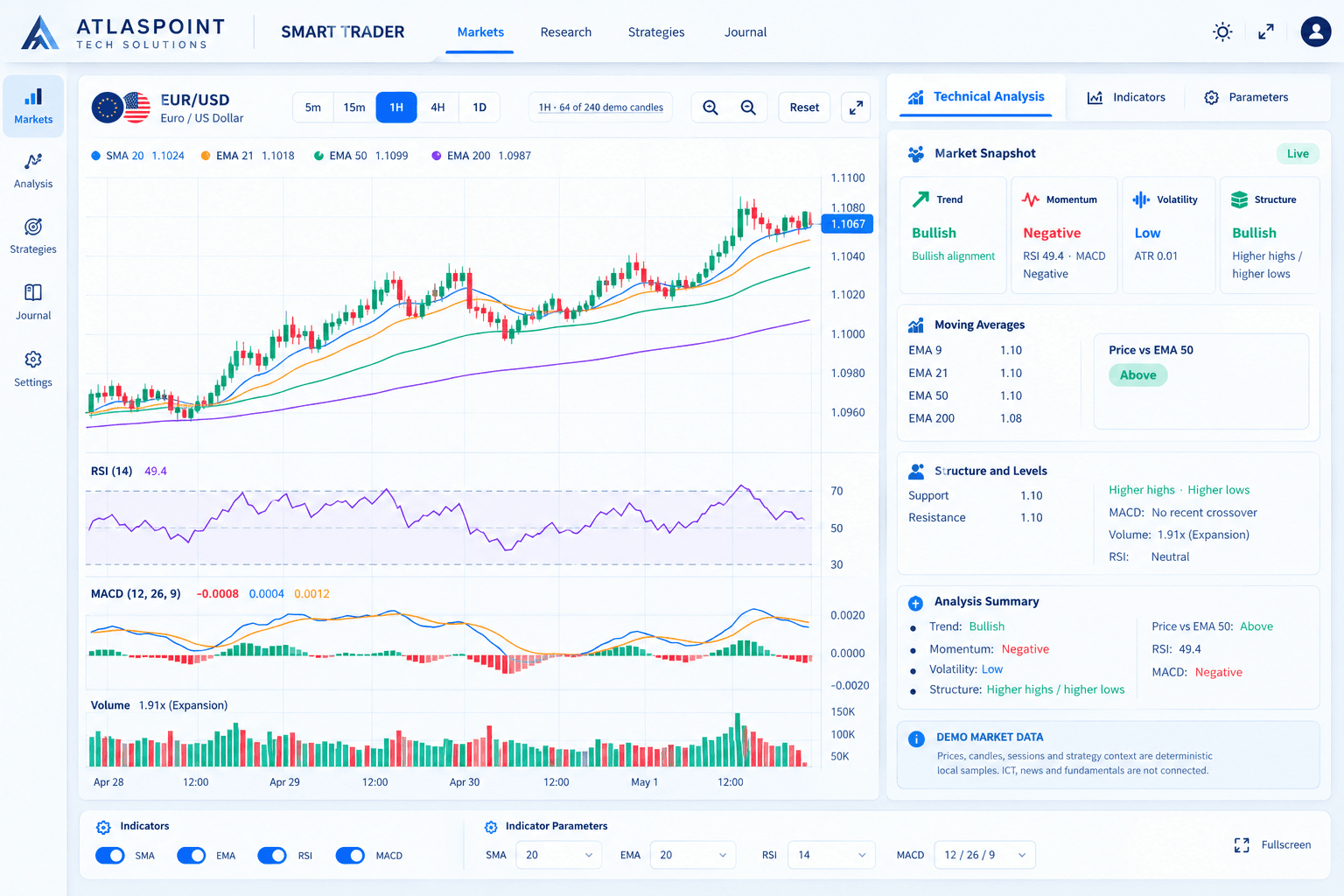
Task: Open the EMA period dropdown
Action: [x=693, y=855]
